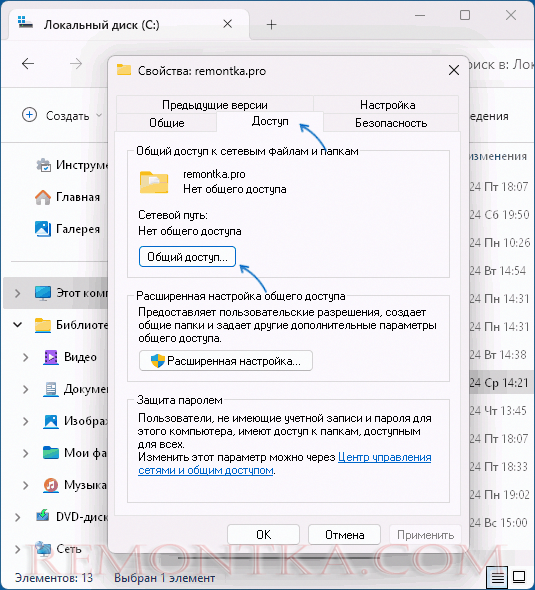Select the Локальный диск (C:) tab title
This screenshot has width=535, height=590.
point(102,25)
